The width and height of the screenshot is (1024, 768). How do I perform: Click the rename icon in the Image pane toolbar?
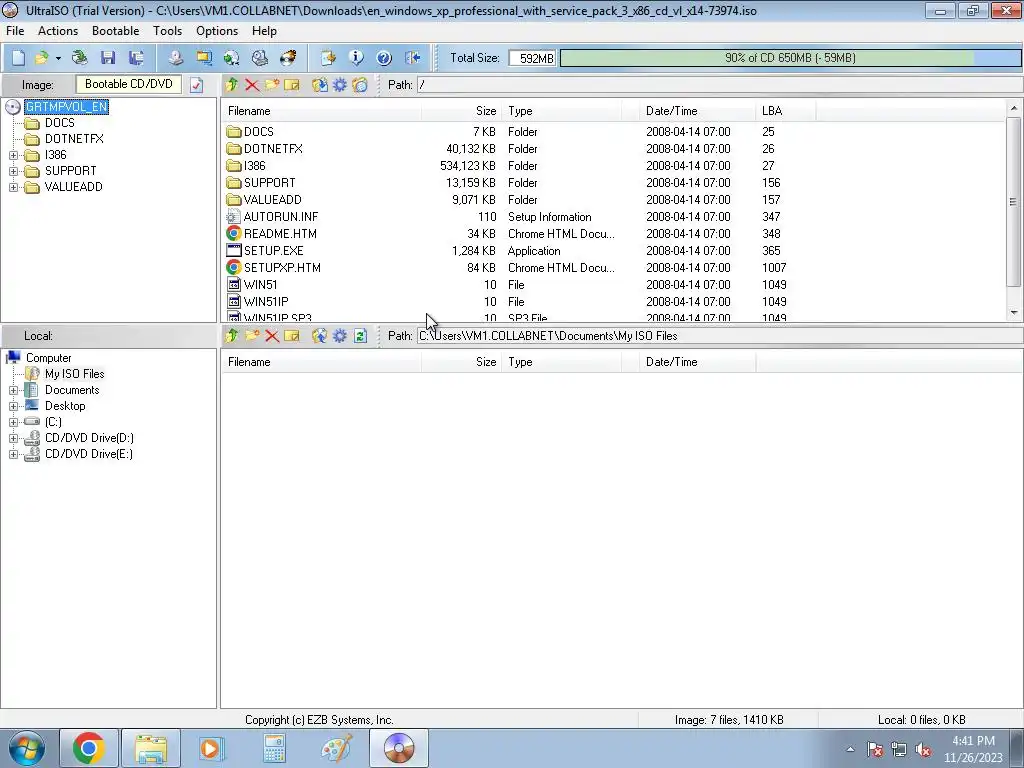coord(292,85)
